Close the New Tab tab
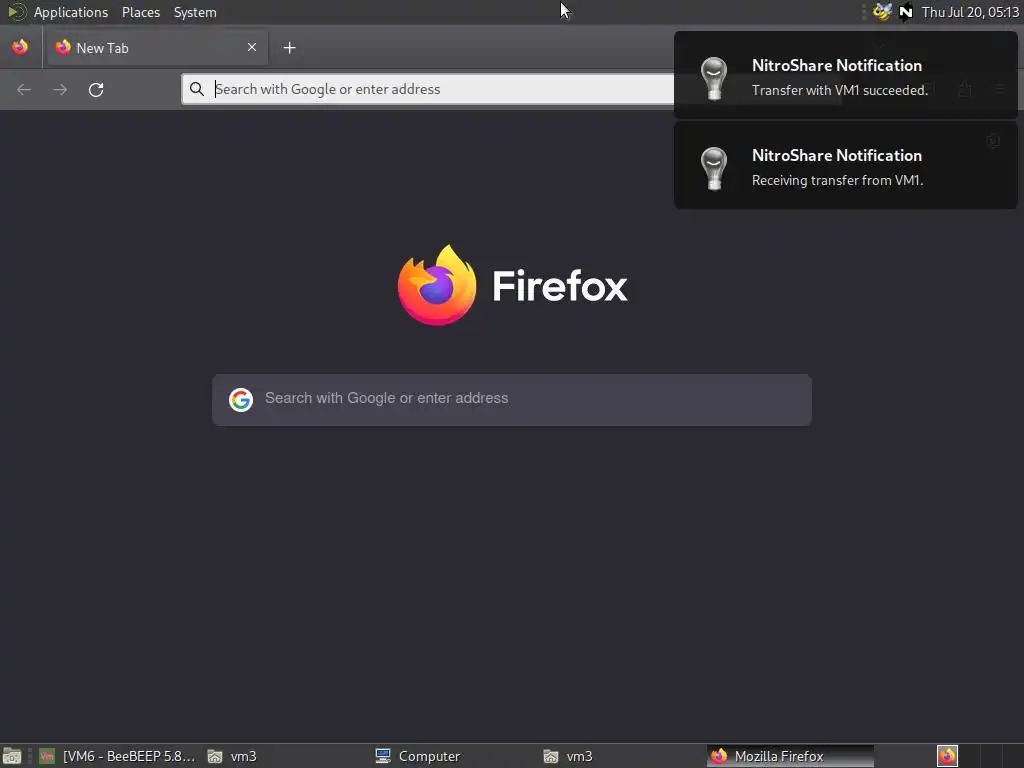The width and height of the screenshot is (1024, 768). pos(252,47)
